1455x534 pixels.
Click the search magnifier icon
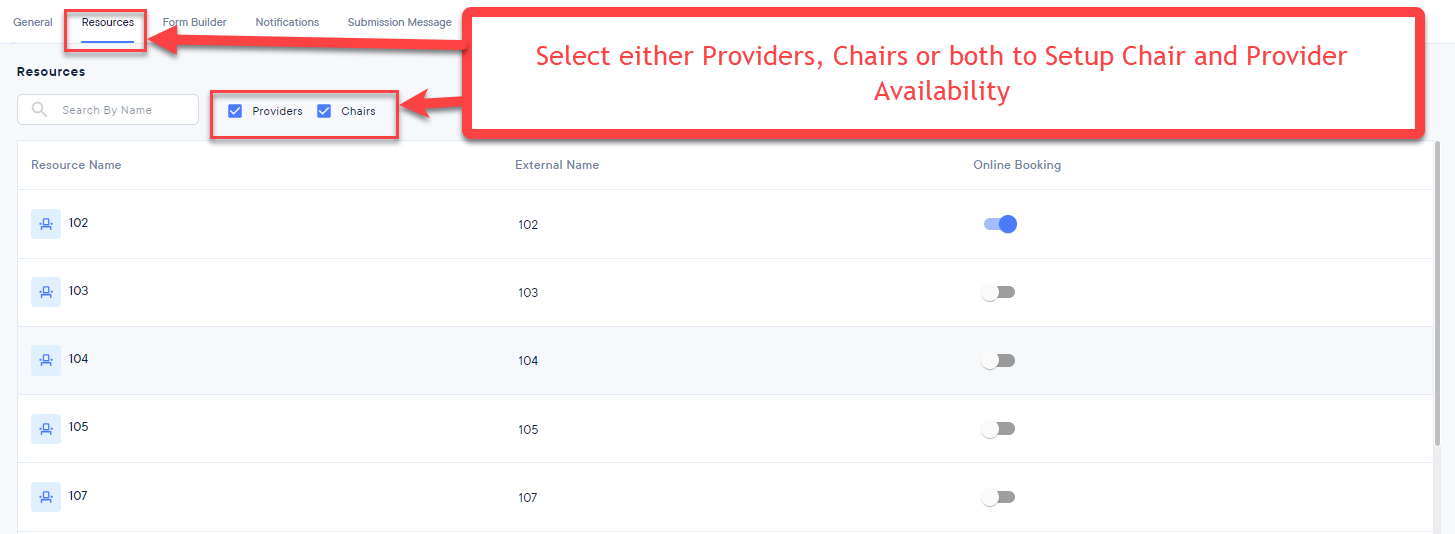40,110
